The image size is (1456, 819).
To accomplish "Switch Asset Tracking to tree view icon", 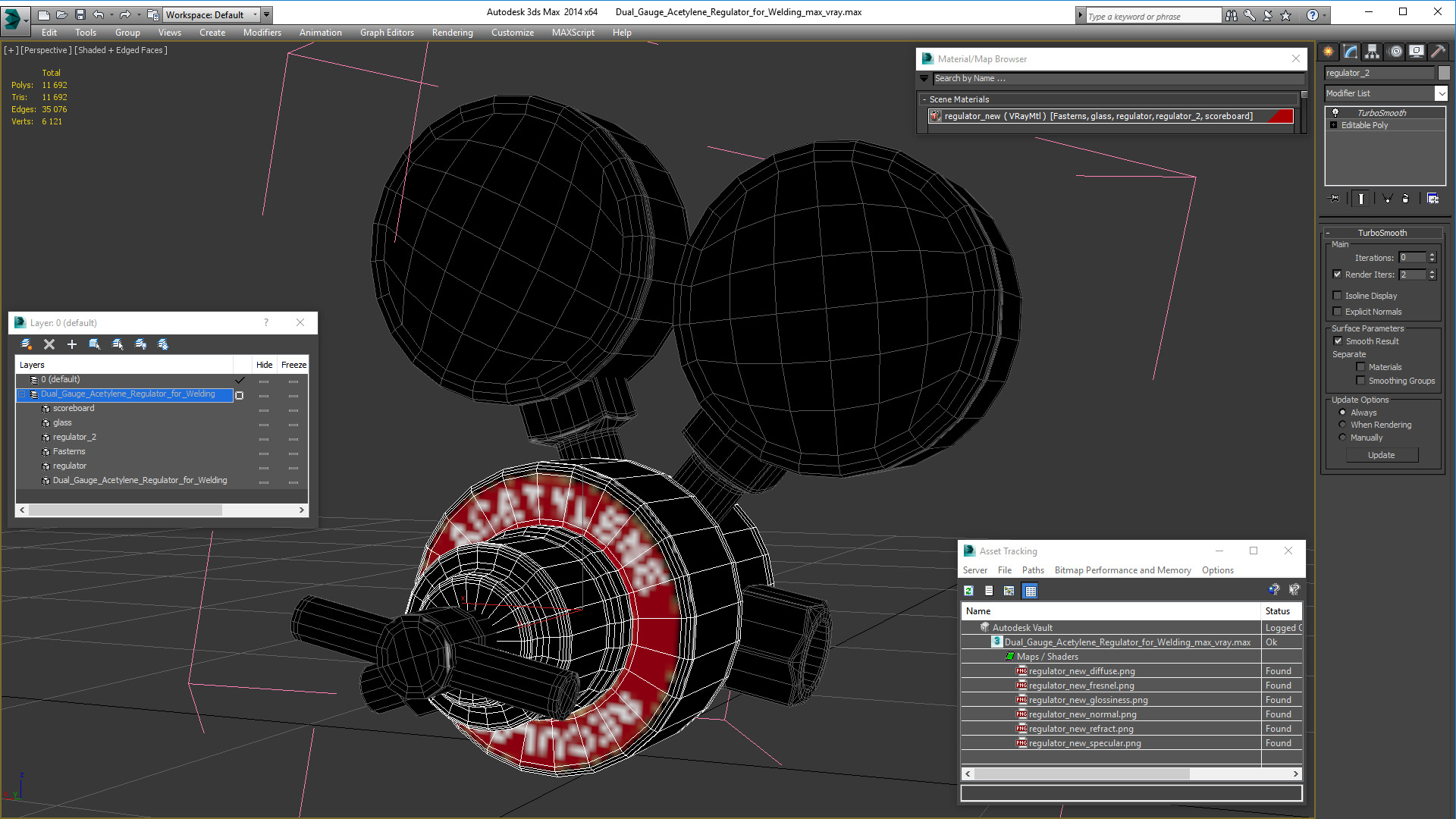I will point(1009,591).
